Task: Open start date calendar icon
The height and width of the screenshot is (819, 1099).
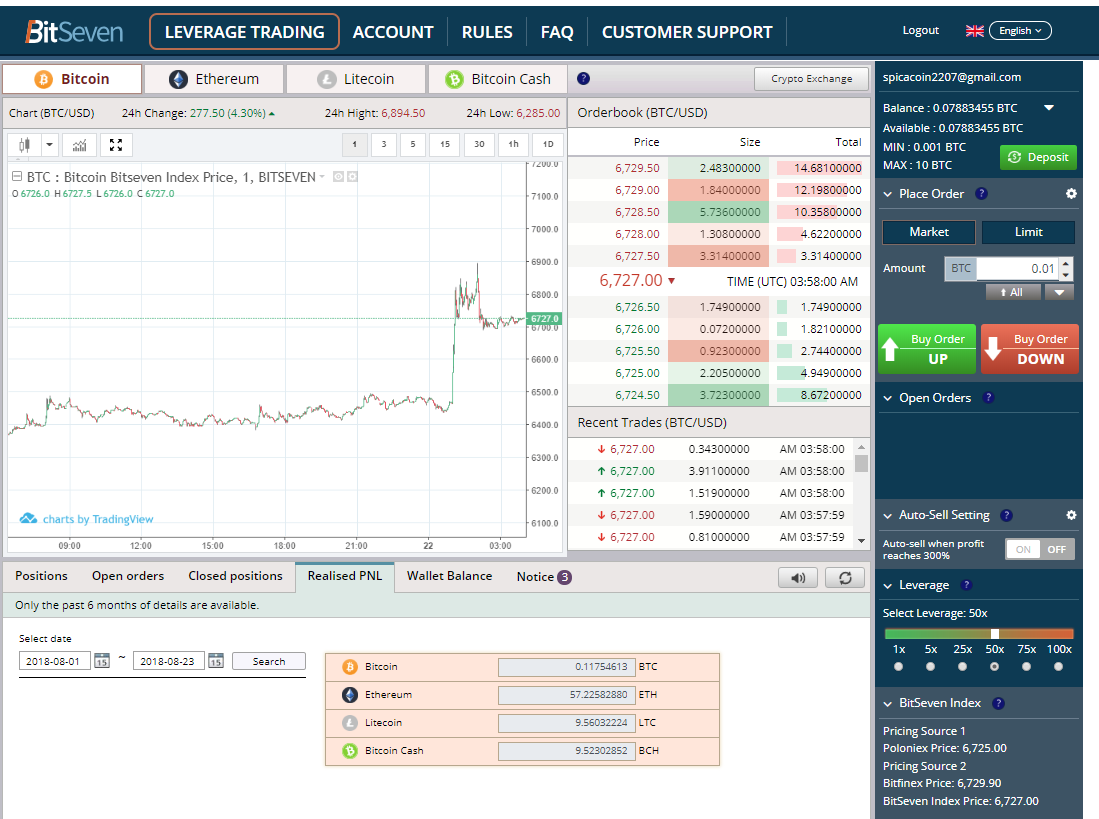Action: point(102,661)
